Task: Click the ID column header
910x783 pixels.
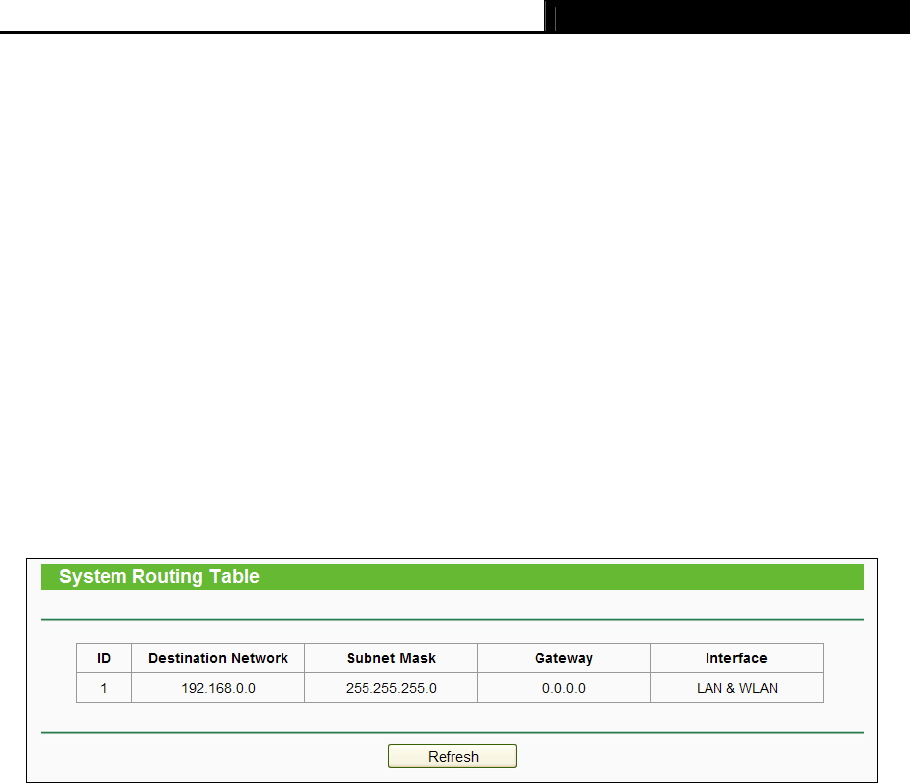Action: [104, 658]
